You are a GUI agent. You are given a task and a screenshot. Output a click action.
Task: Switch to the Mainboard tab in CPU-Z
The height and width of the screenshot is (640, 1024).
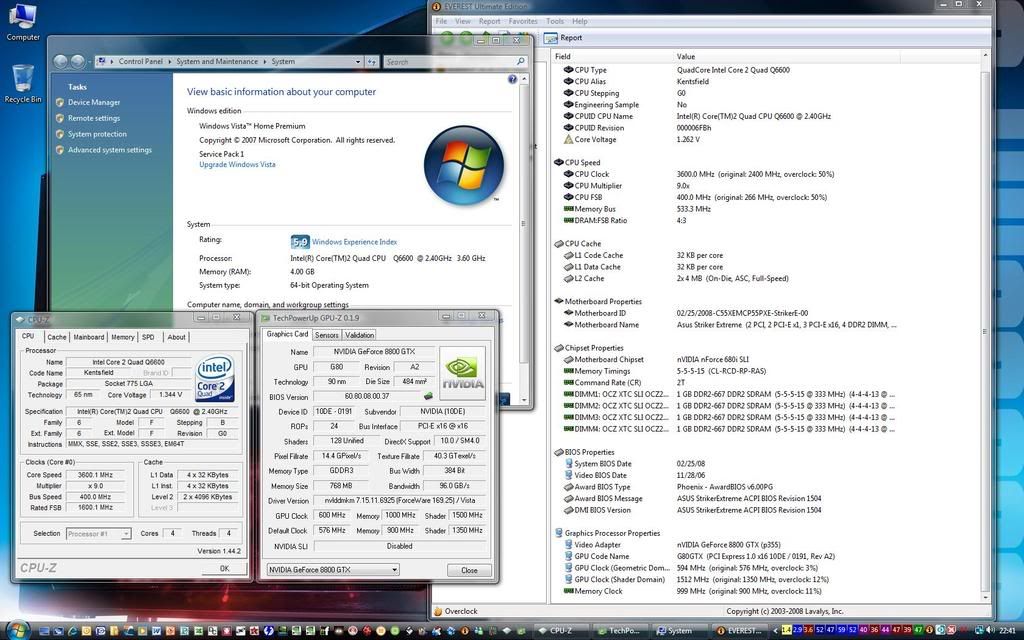click(x=88, y=337)
